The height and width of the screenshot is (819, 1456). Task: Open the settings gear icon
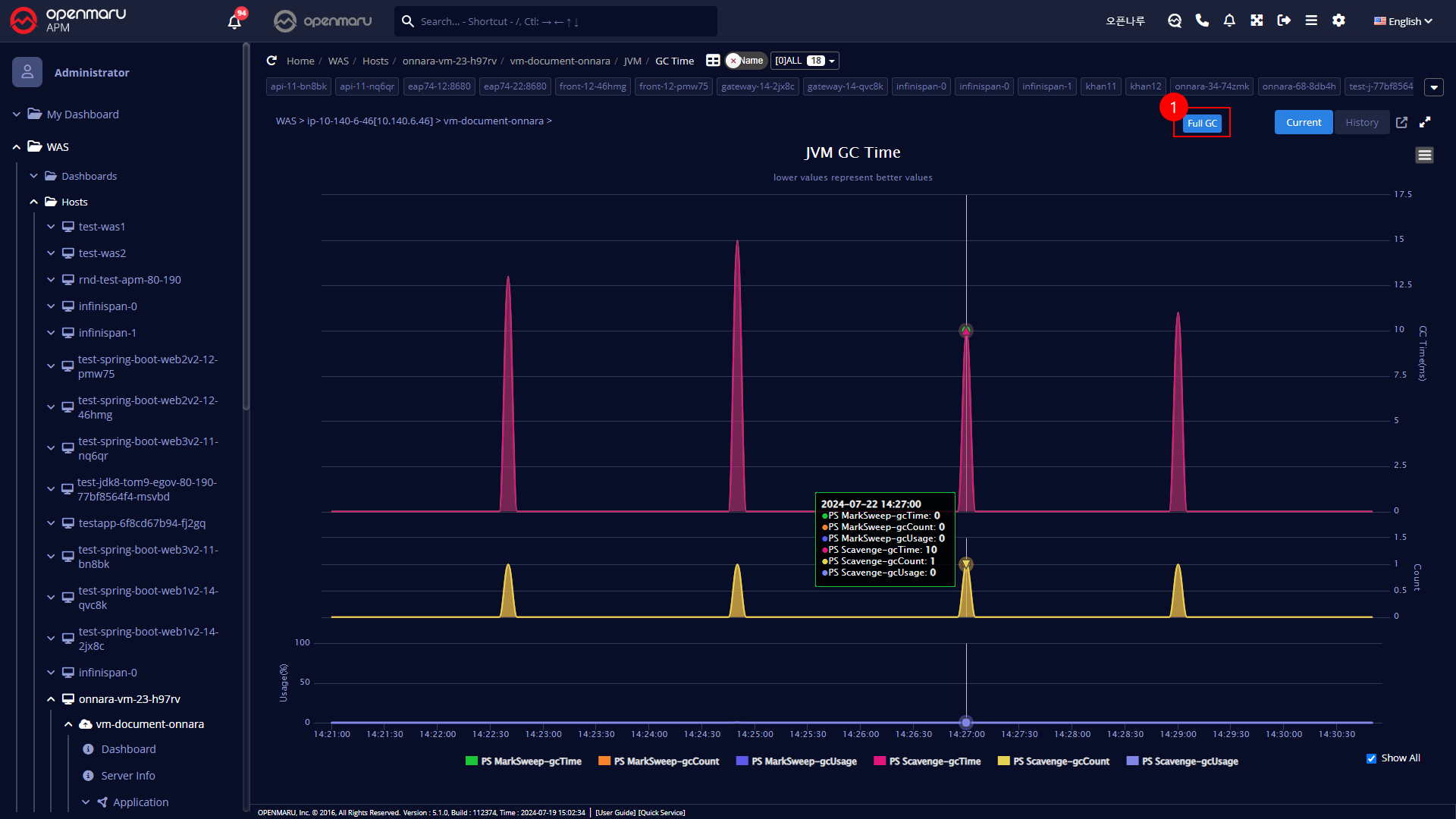tap(1338, 20)
